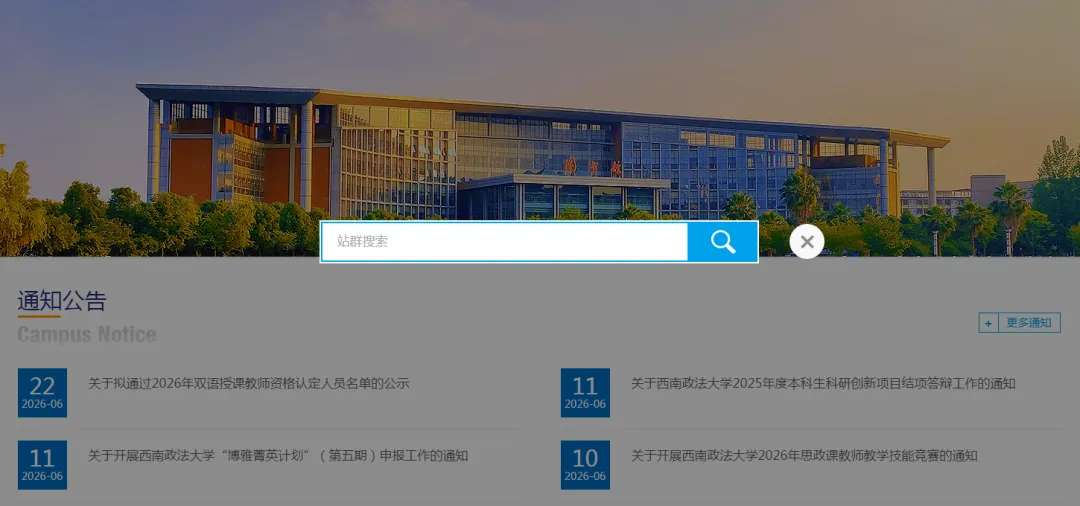1080x506 pixels.
Task: Open the 更多通知 more notices link
Action: [x=1019, y=322]
